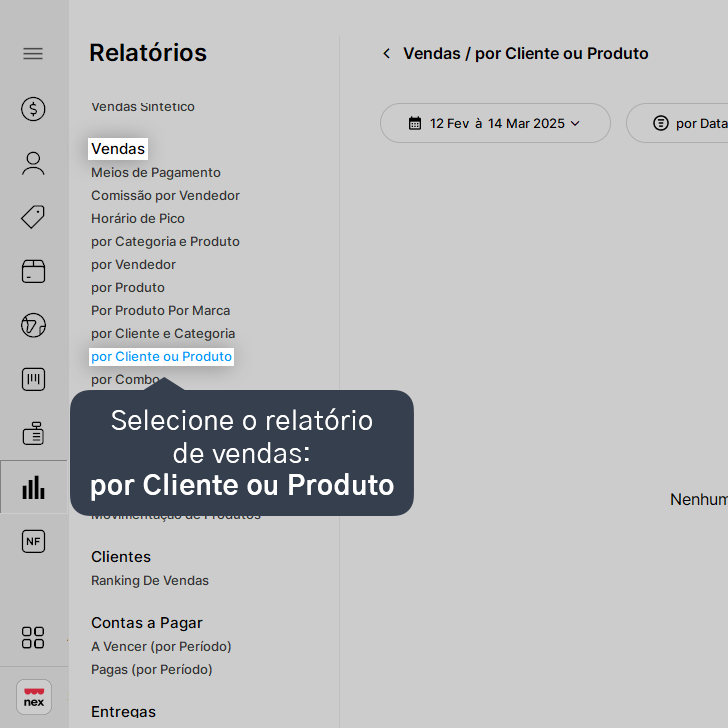Open the cash register icon in sidebar

[33, 433]
